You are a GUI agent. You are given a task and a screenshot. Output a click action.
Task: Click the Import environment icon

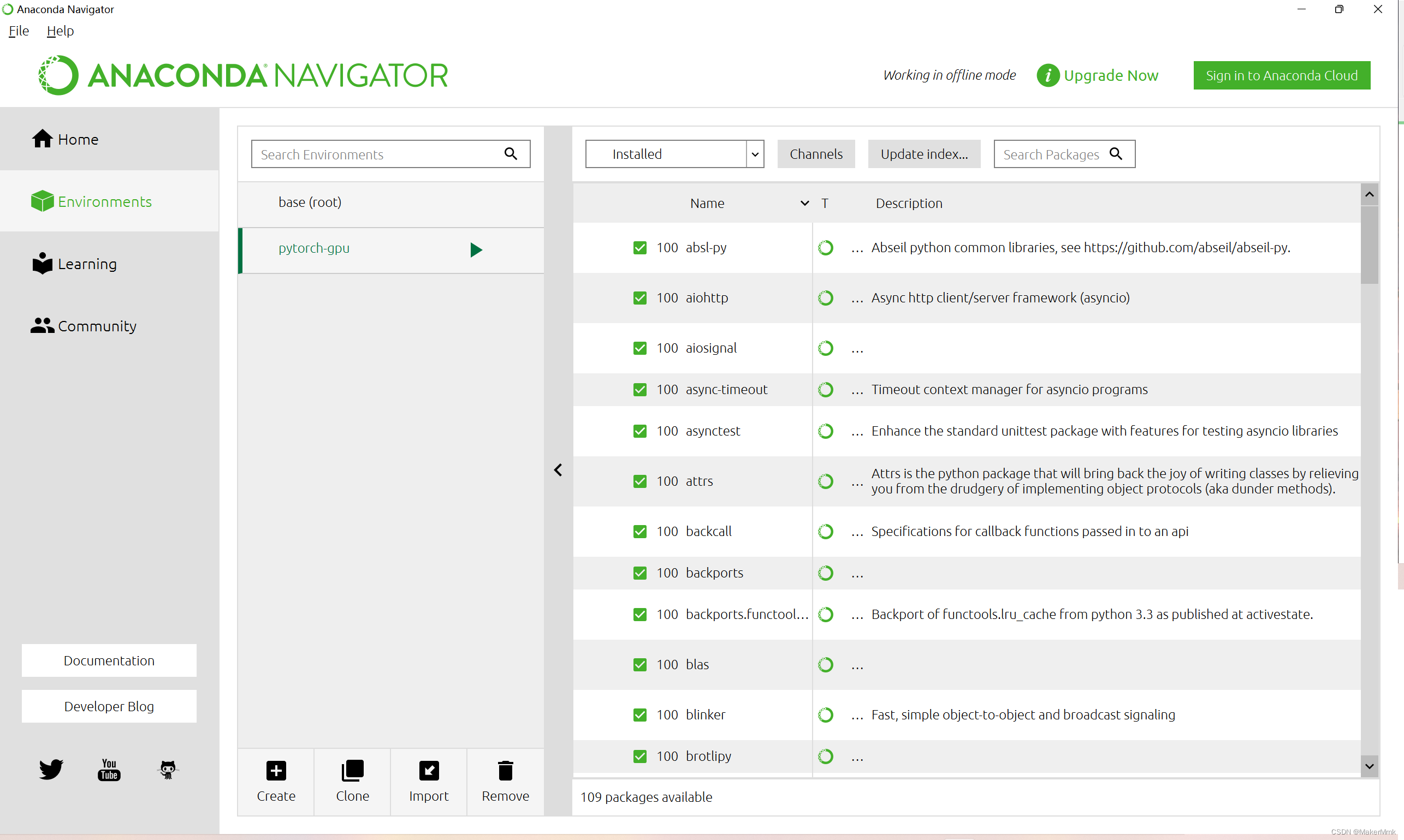[429, 770]
